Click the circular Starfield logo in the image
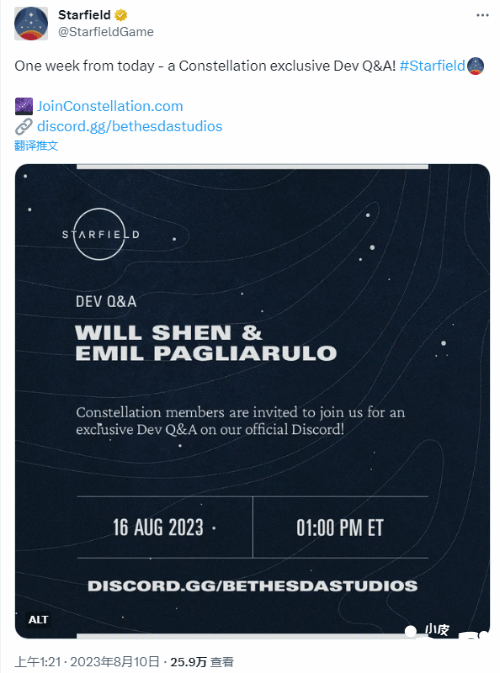 (100, 234)
